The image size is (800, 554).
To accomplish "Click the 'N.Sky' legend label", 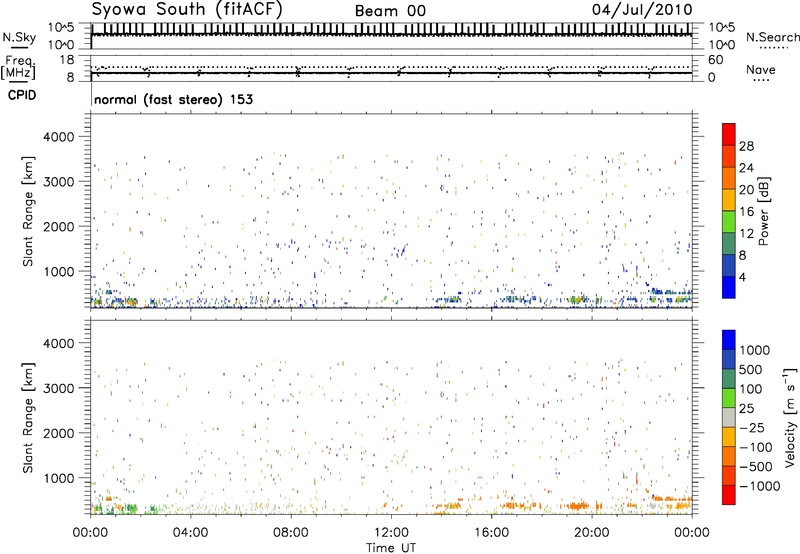I will pos(19,37).
